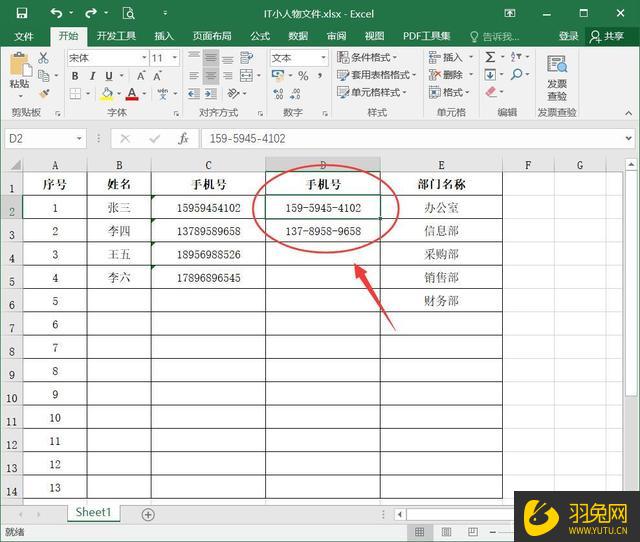Click Insert cells (插入) button
Image resolution: width=640 pixels, height=542 pixels.
pos(446,58)
